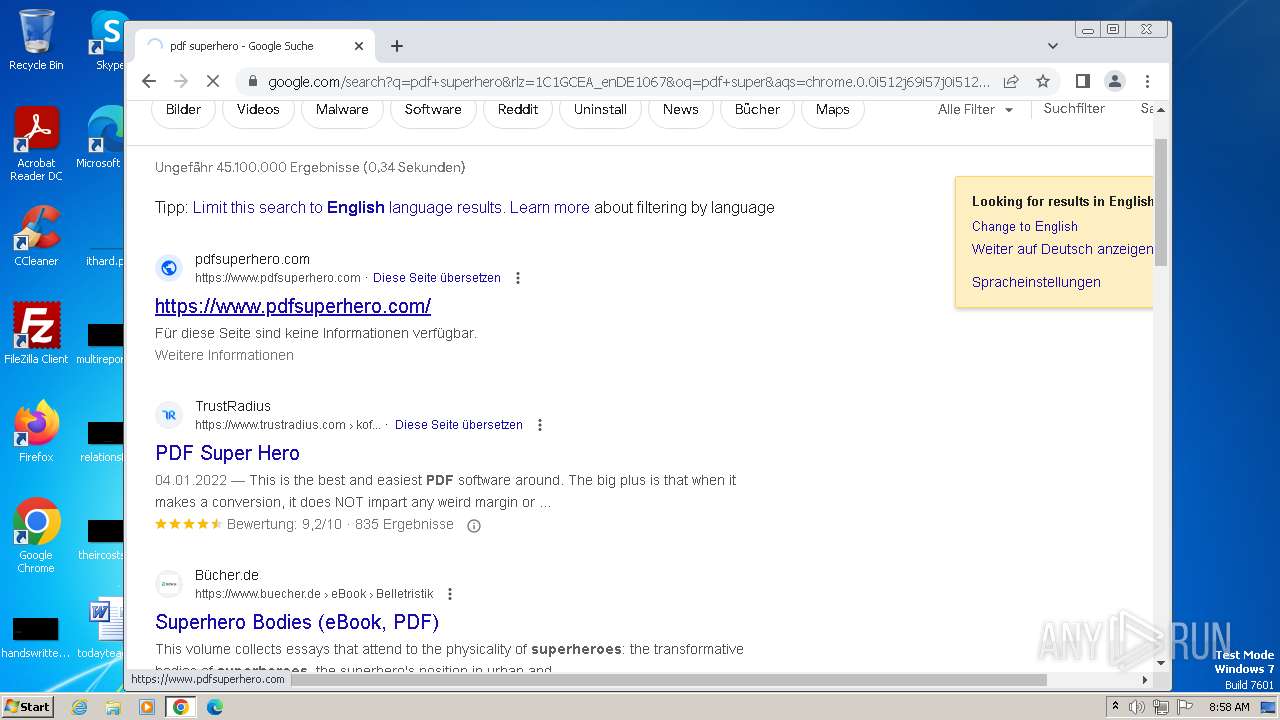Select the Uninstall filter chip
This screenshot has height=720, width=1280.
pyautogui.click(x=600, y=110)
